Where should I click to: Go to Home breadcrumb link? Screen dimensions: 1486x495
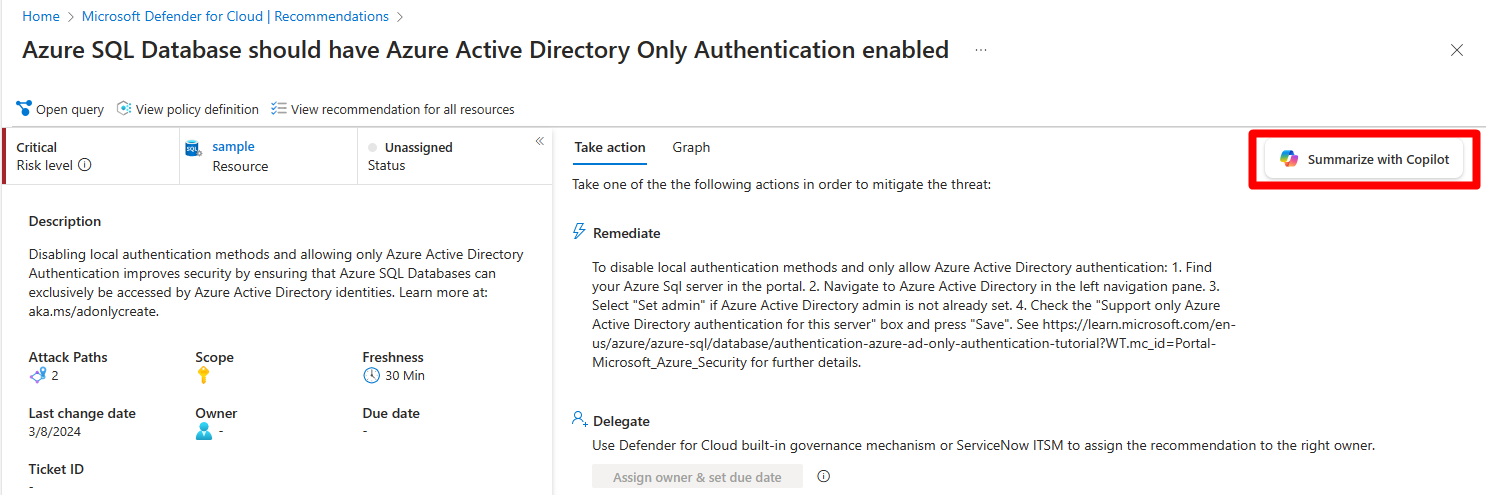pos(41,17)
